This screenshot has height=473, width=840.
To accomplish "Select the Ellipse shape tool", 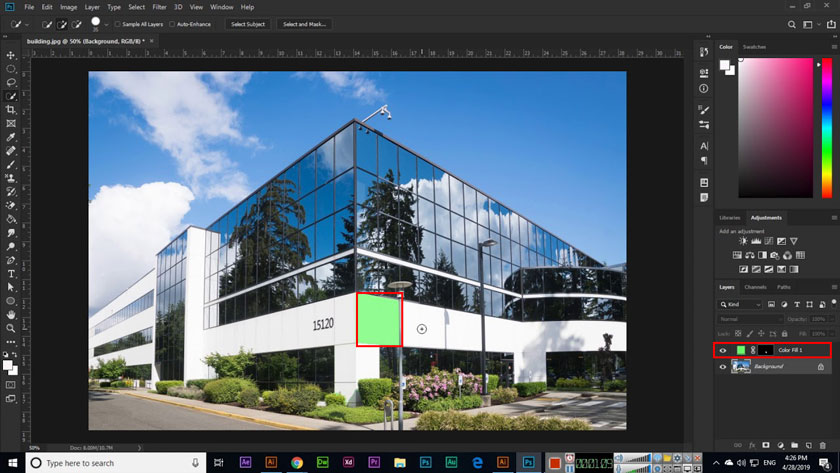I will click(x=10, y=301).
